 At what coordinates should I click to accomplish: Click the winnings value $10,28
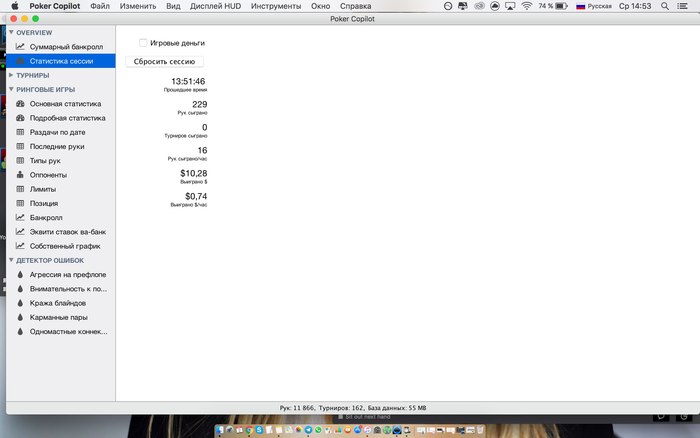point(194,173)
